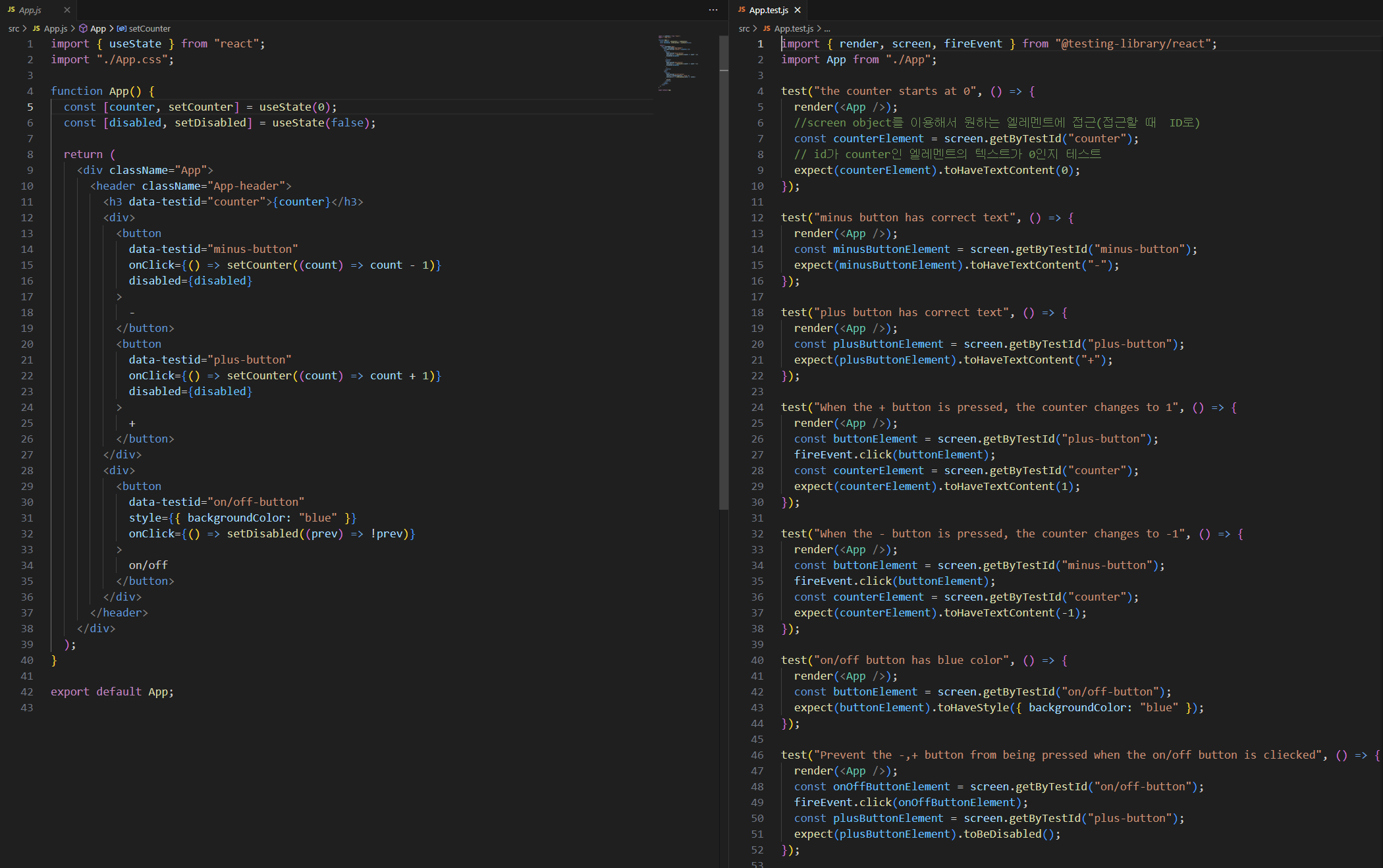Click the expect toHaveTextContent(1) line
The image size is (1383, 868).
[x=937, y=486]
